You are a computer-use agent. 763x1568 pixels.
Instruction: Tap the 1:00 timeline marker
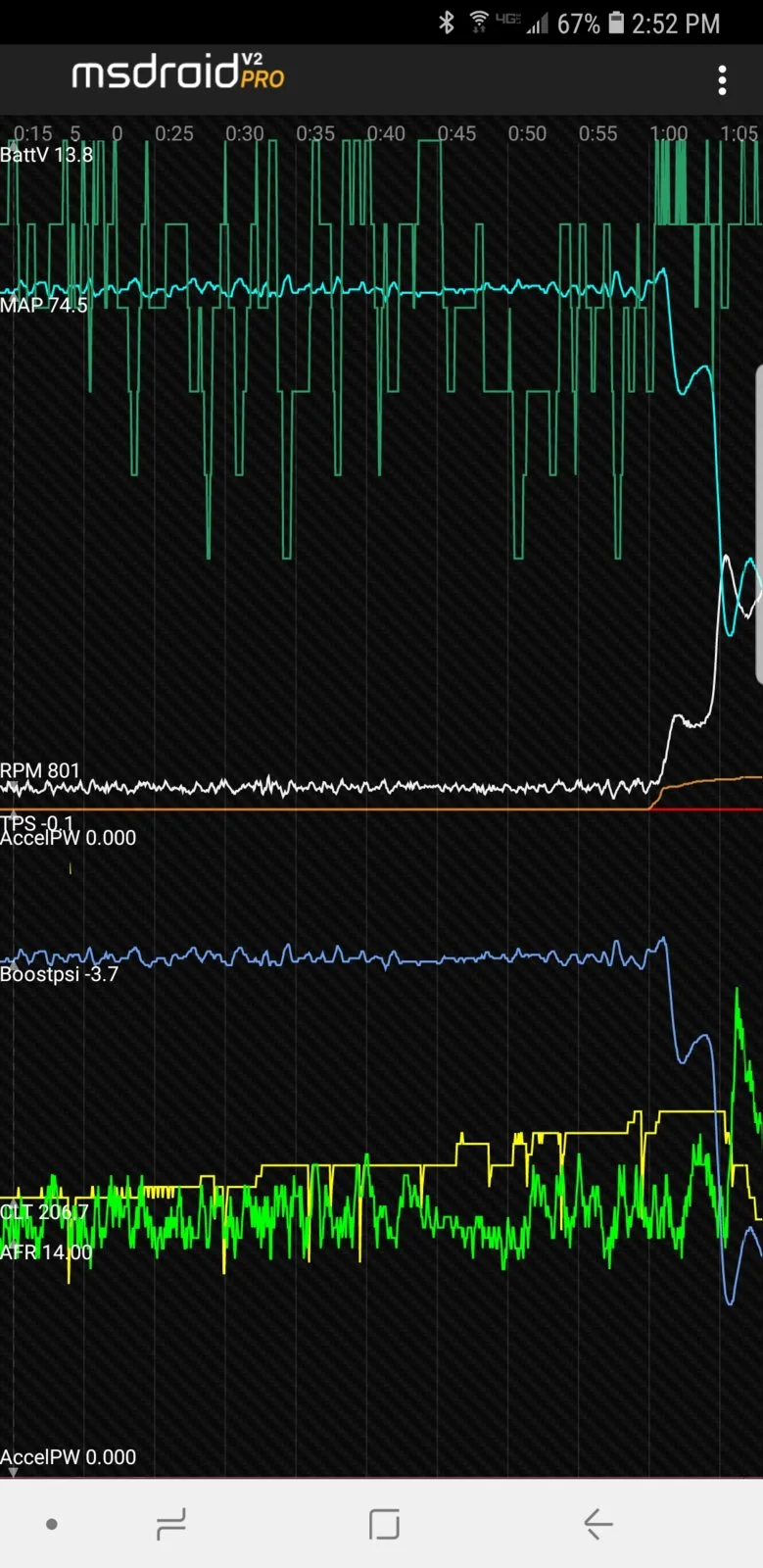668,133
